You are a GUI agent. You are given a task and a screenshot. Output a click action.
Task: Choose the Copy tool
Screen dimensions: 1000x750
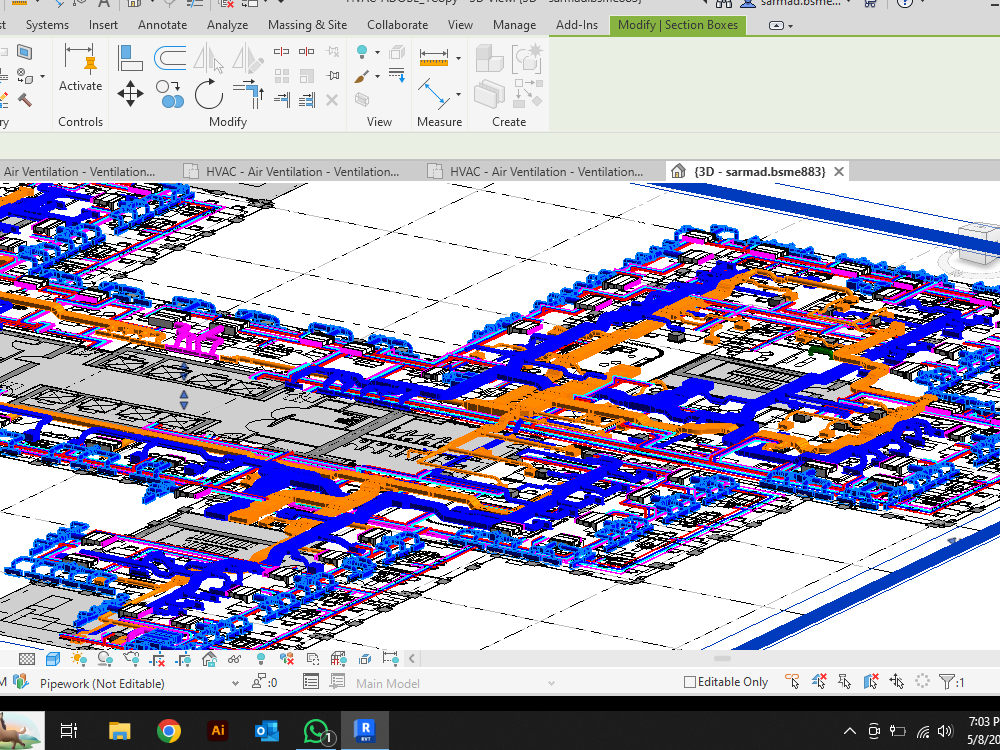[x=170, y=94]
